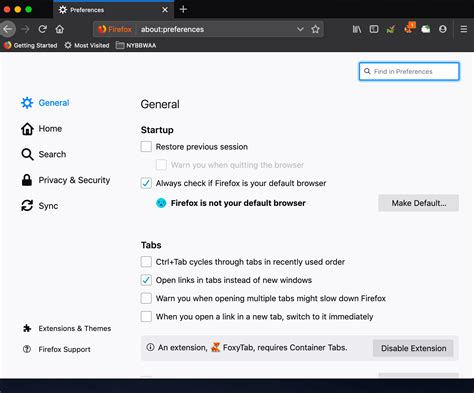This screenshot has height=393, width=474.
Task: Close the Preferences tab
Action: pos(165,10)
